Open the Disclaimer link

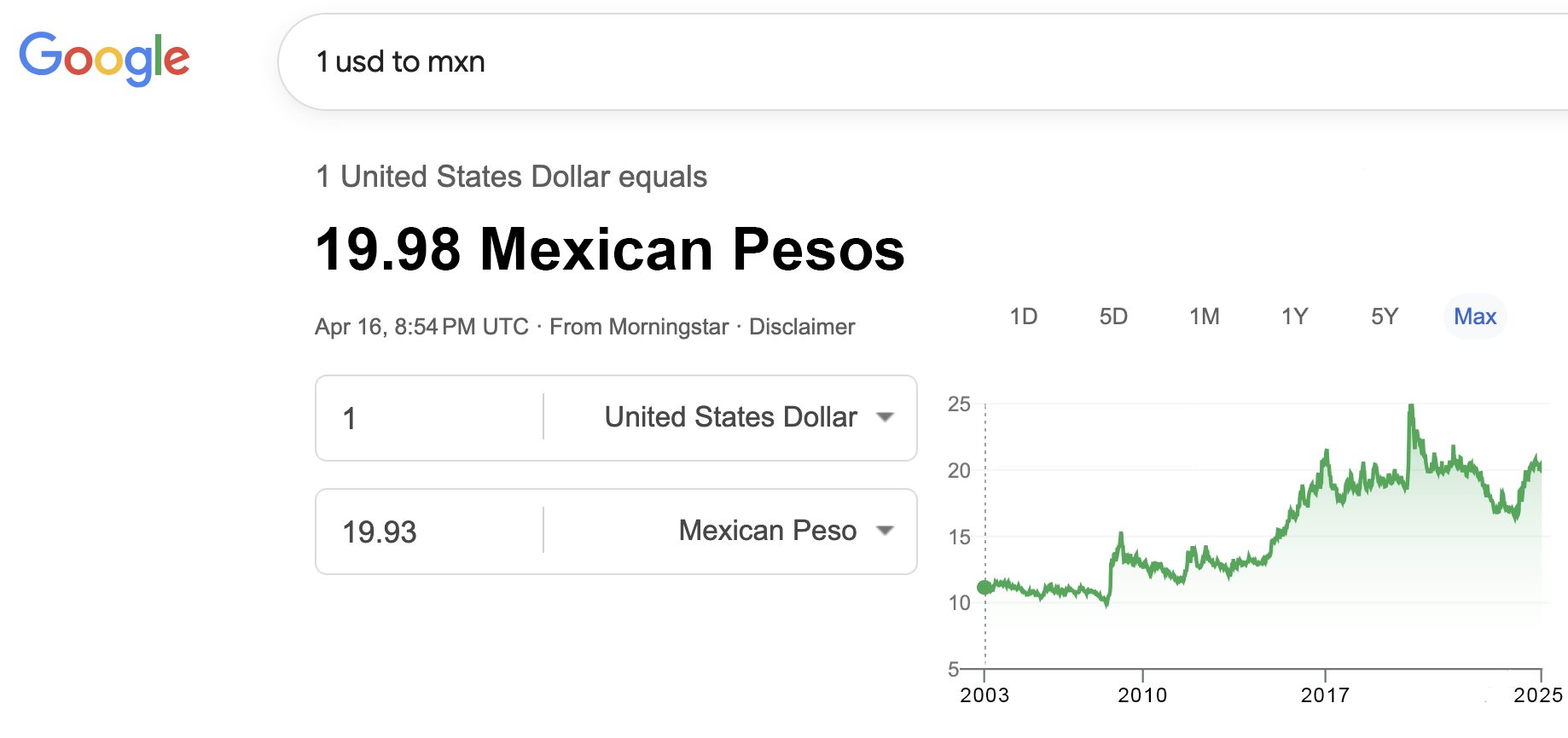point(801,327)
